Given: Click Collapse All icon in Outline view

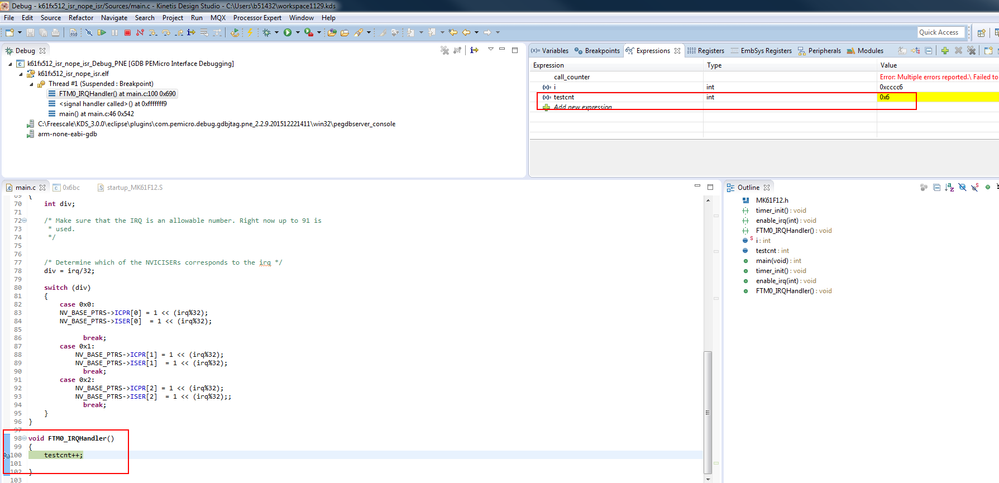Looking at the screenshot, I should point(937,187).
